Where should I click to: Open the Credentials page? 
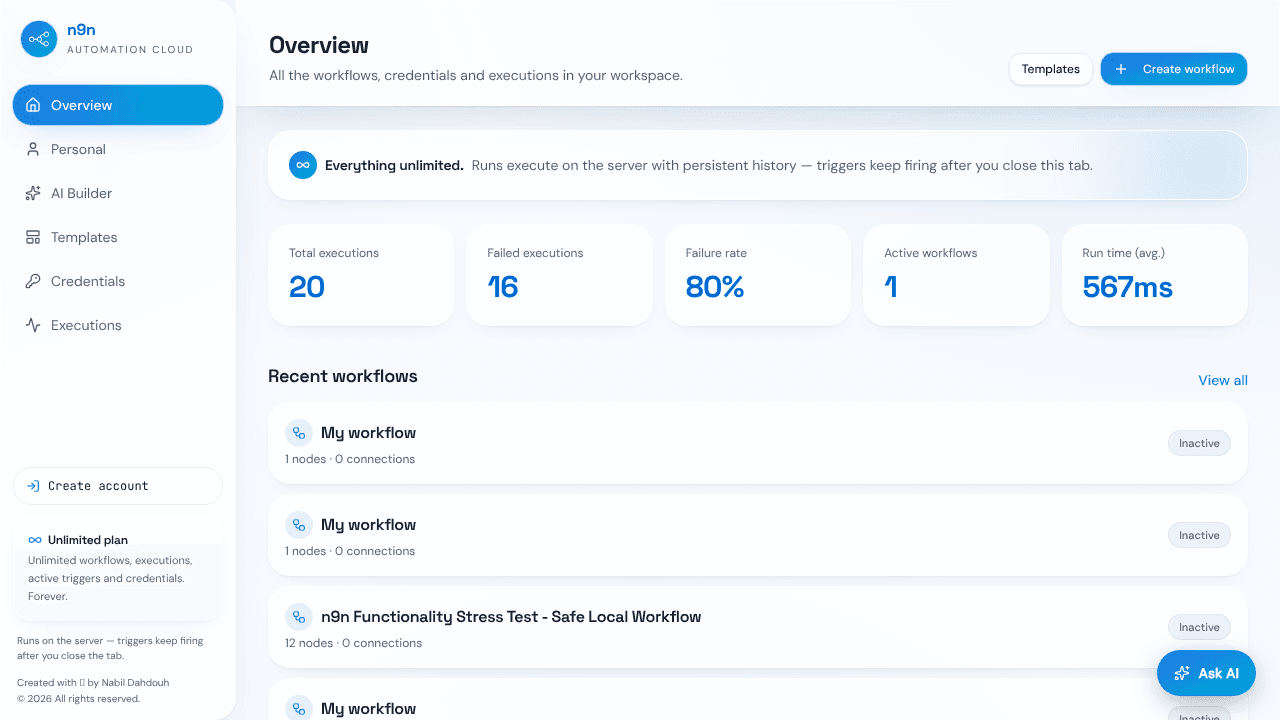point(118,281)
